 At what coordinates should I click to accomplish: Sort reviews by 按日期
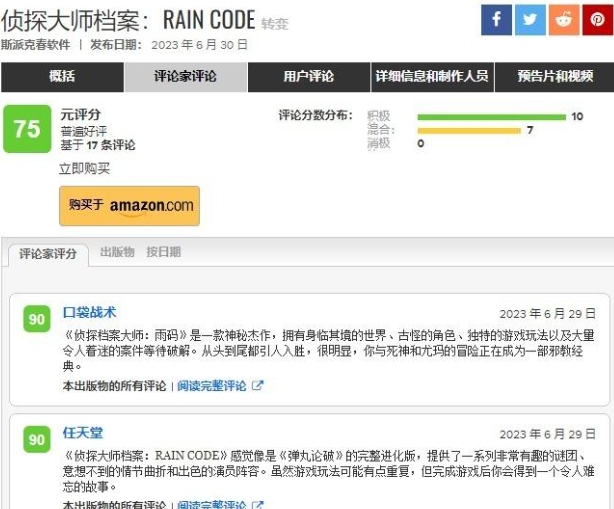(x=164, y=252)
